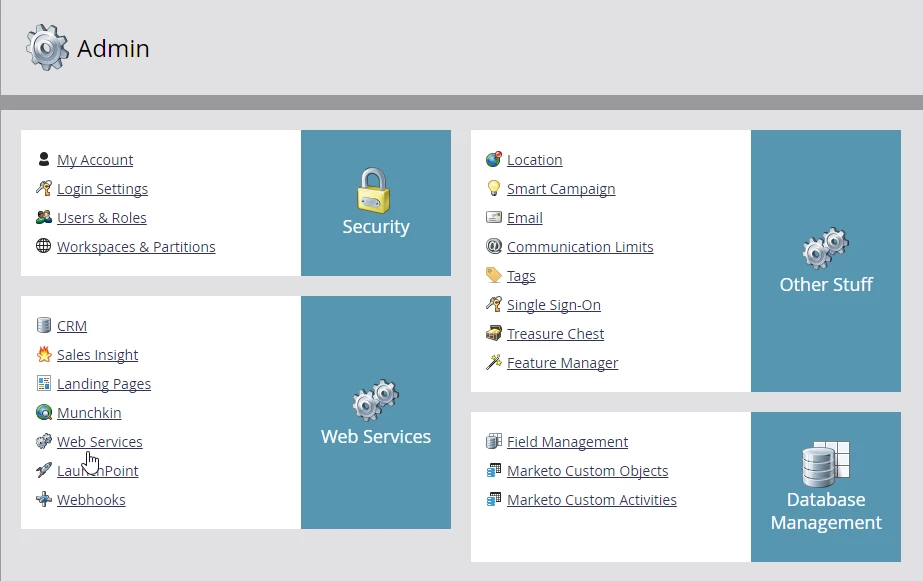Click the icon beside Marketo Custom Activities
This screenshot has width=923, height=581.
(x=494, y=499)
